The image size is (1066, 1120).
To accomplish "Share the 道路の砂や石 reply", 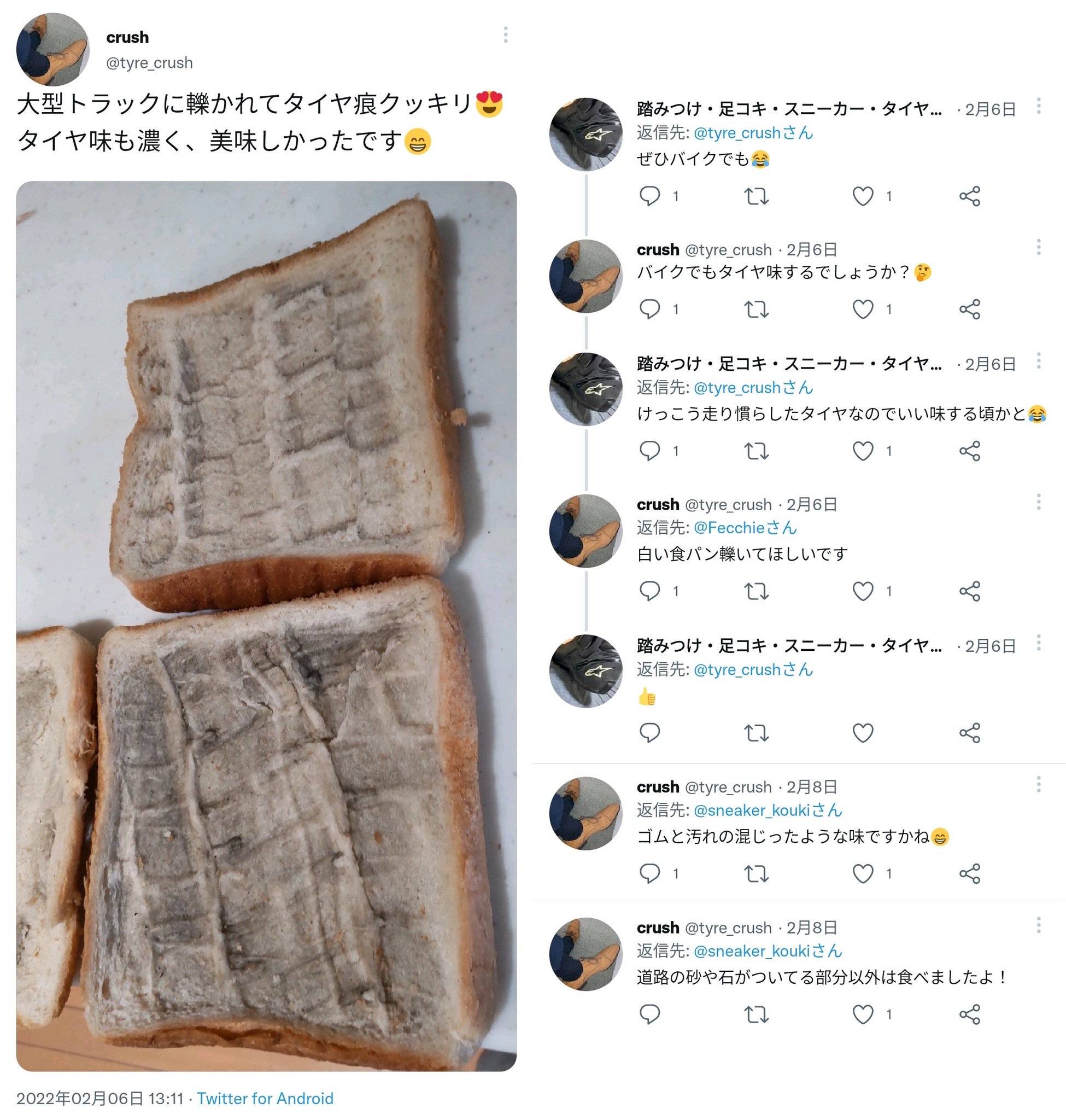I will (x=969, y=1014).
